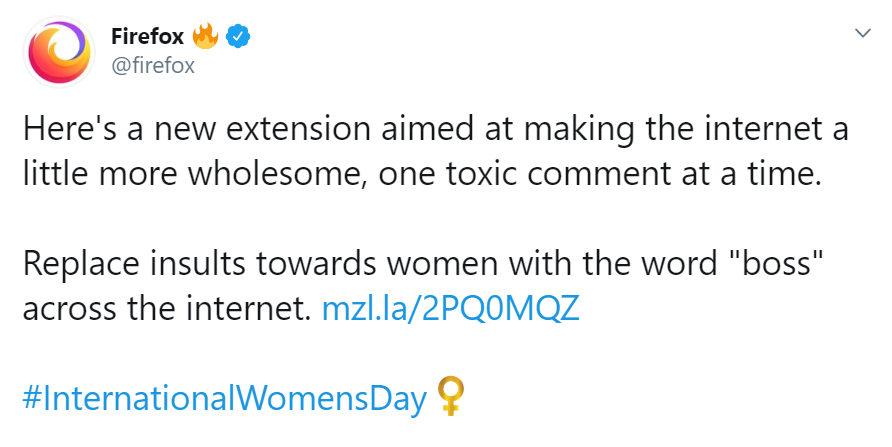
Task: Click "Replace" starting the second paragraph
Action: click(81, 264)
